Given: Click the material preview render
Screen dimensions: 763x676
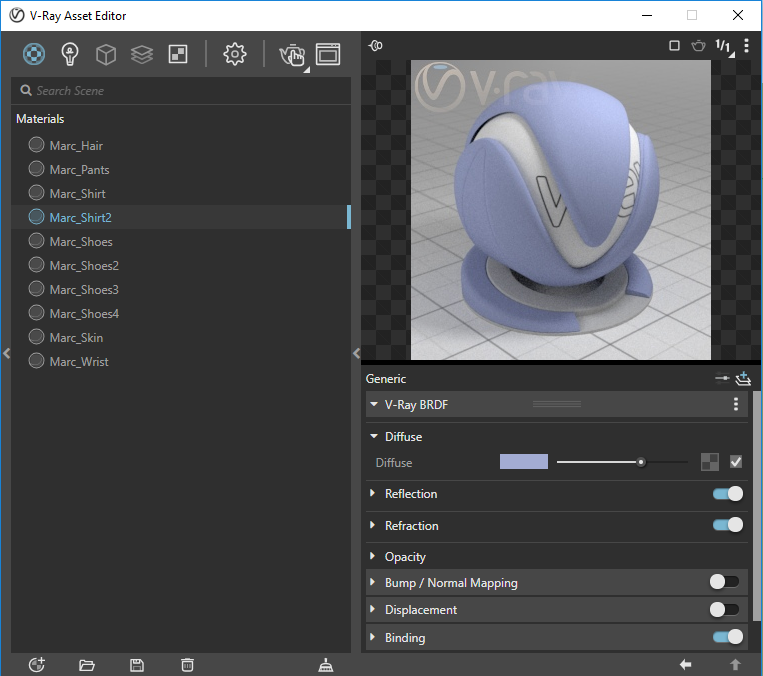Looking at the screenshot, I should (x=561, y=210).
